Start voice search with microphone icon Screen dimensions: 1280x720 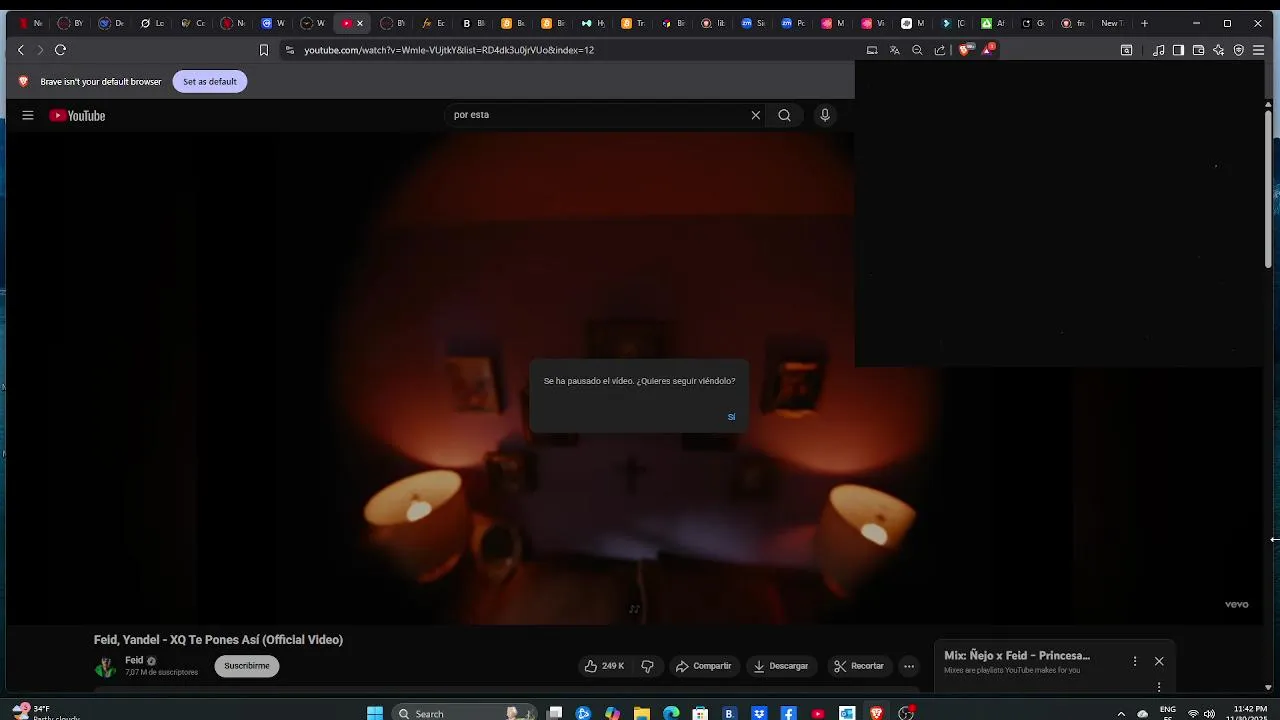pos(825,115)
